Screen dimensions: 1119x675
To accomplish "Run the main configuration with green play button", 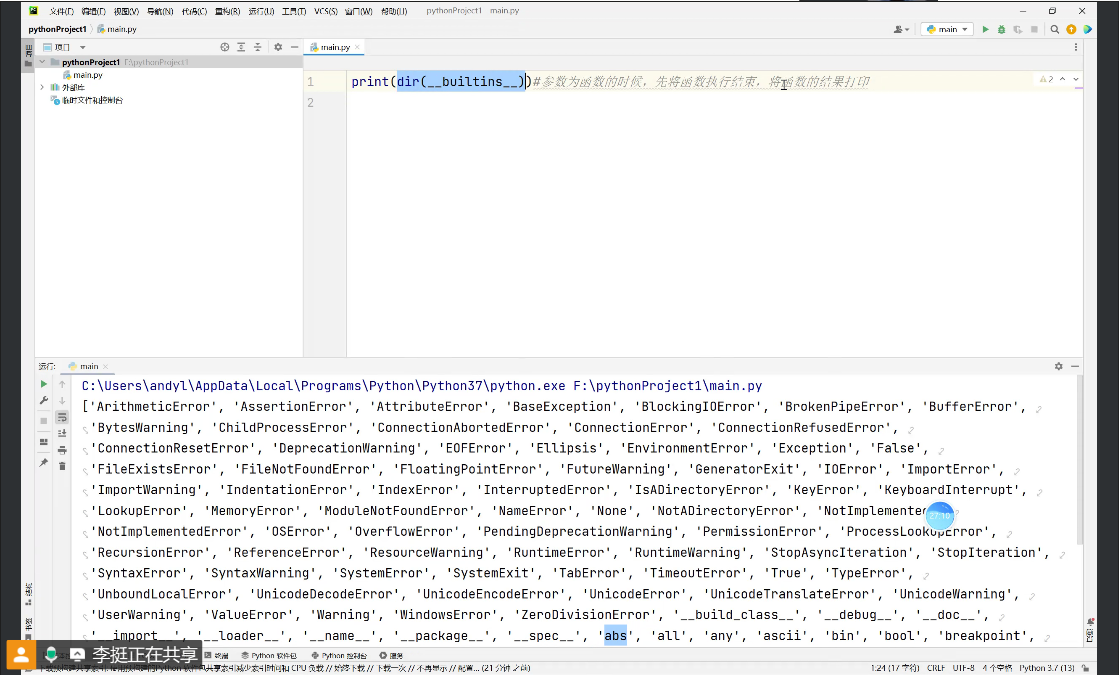I will [986, 30].
